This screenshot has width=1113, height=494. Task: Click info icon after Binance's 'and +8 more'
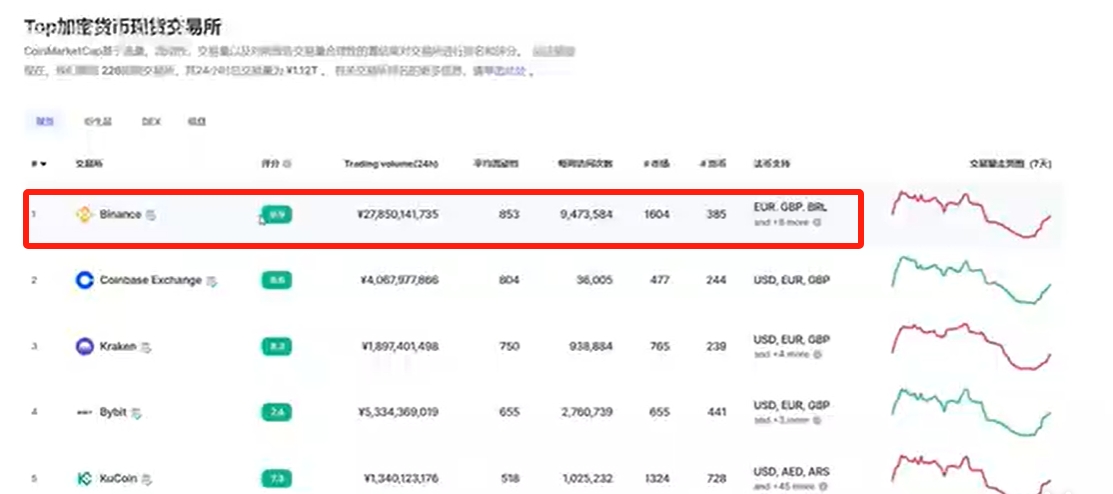pyautogui.click(x=816, y=222)
